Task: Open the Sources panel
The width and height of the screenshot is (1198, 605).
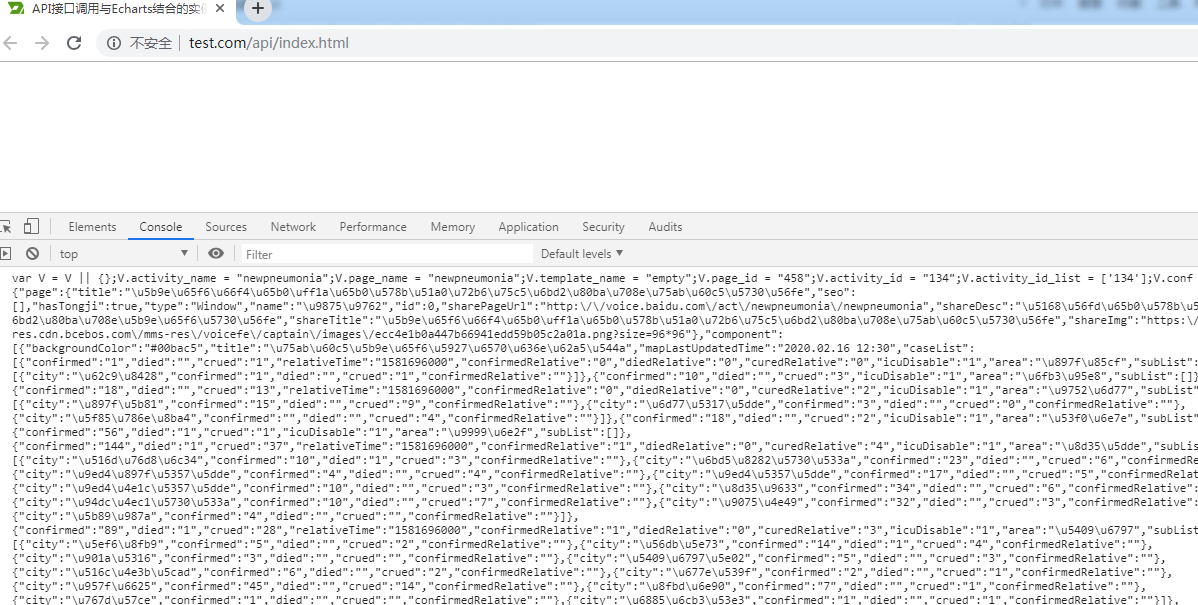Action: [x=226, y=227]
